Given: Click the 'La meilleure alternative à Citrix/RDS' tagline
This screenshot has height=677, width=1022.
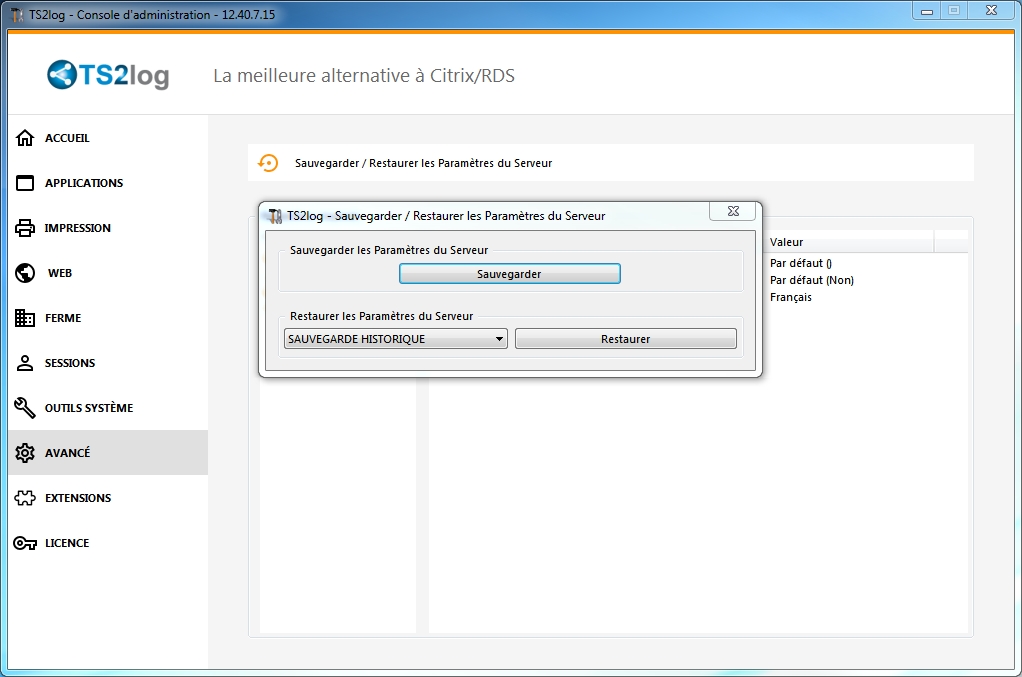Looking at the screenshot, I should (x=364, y=76).
